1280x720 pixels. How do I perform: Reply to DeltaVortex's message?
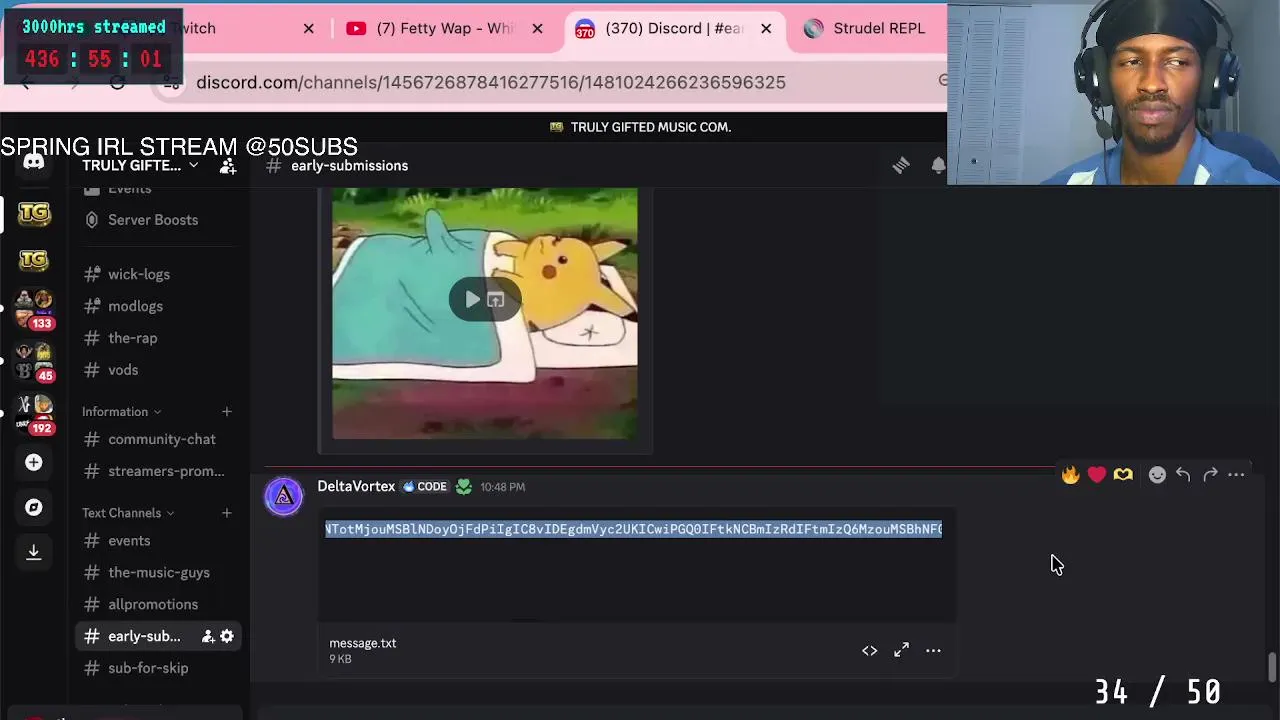click(x=1183, y=475)
